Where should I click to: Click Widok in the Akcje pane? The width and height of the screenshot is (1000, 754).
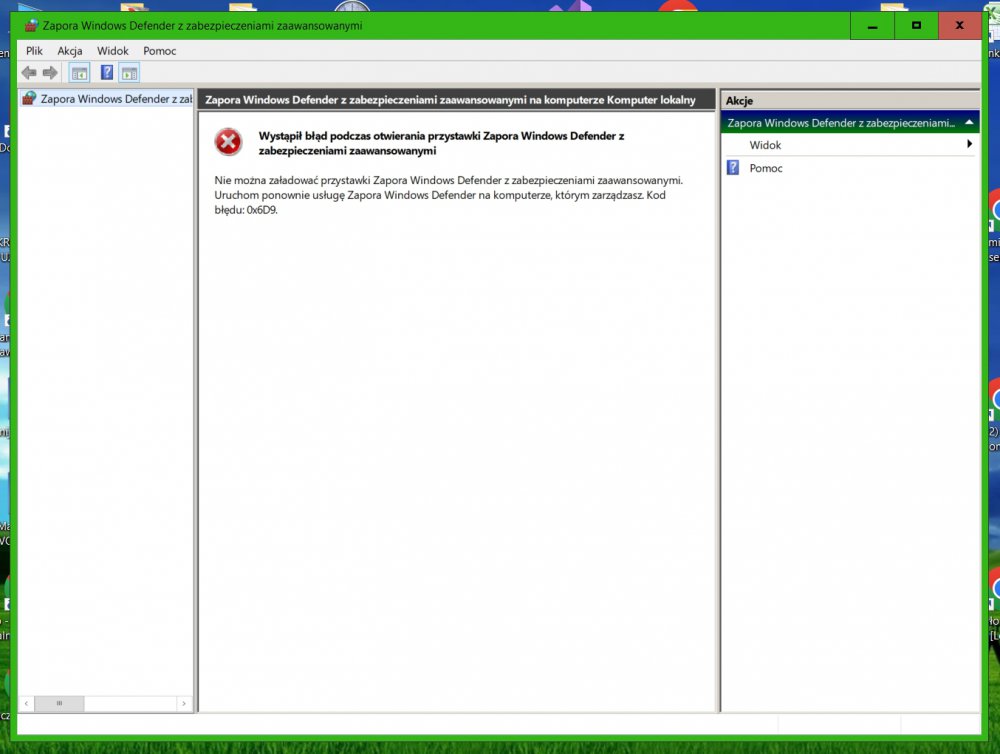pyautogui.click(x=765, y=145)
